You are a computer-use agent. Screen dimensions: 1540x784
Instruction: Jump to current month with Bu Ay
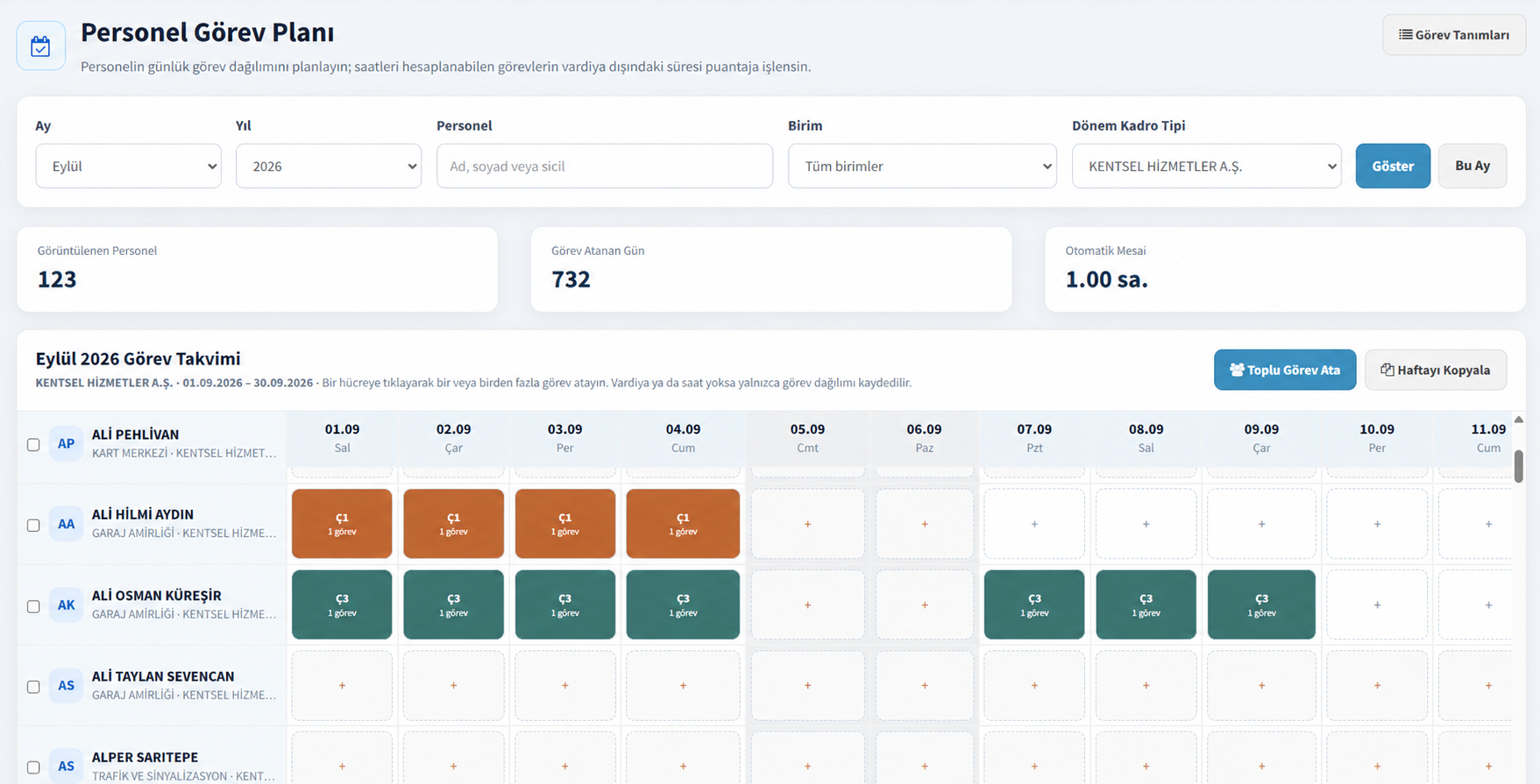1473,166
